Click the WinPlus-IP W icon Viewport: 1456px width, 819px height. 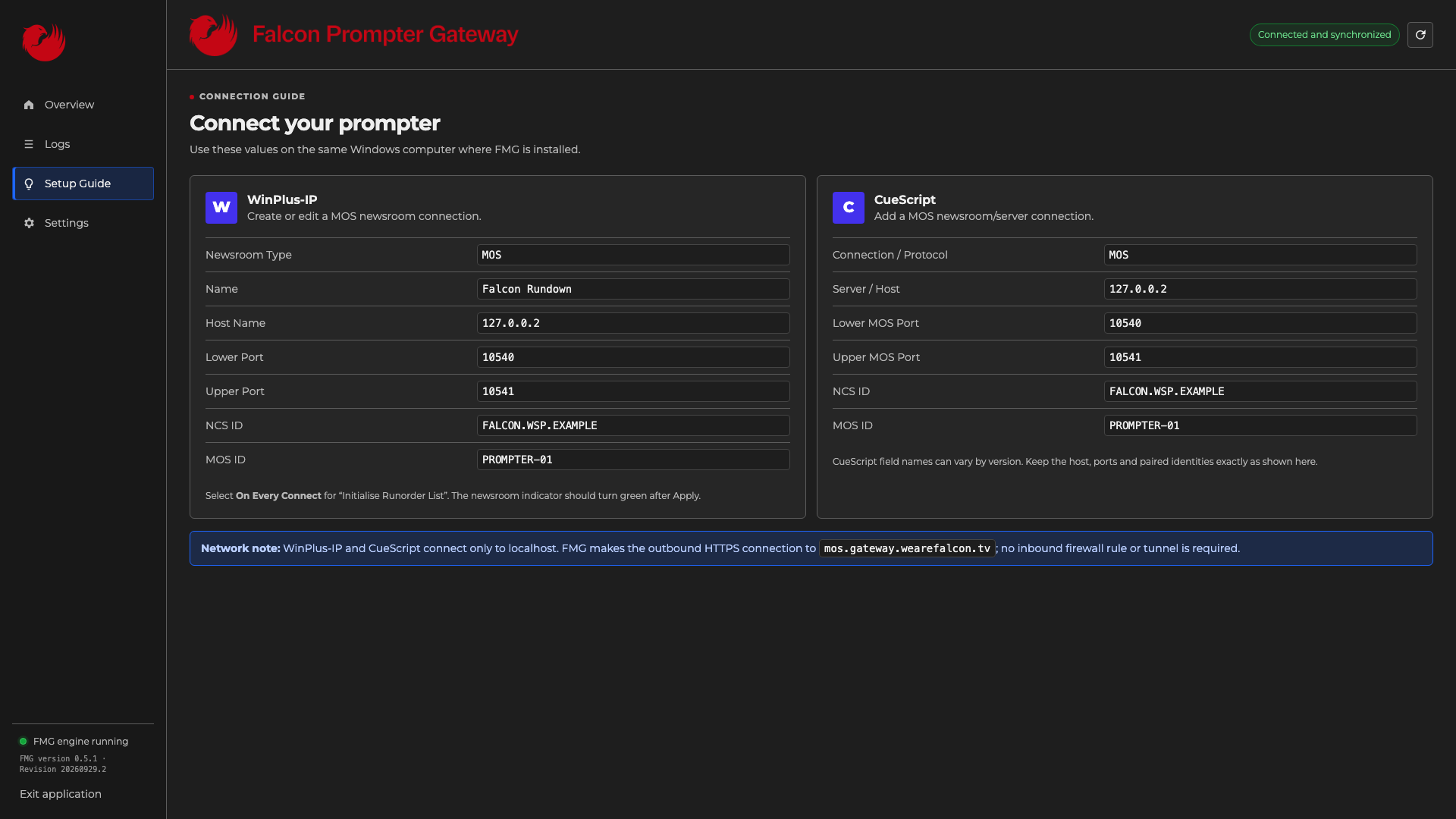tap(221, 208)
